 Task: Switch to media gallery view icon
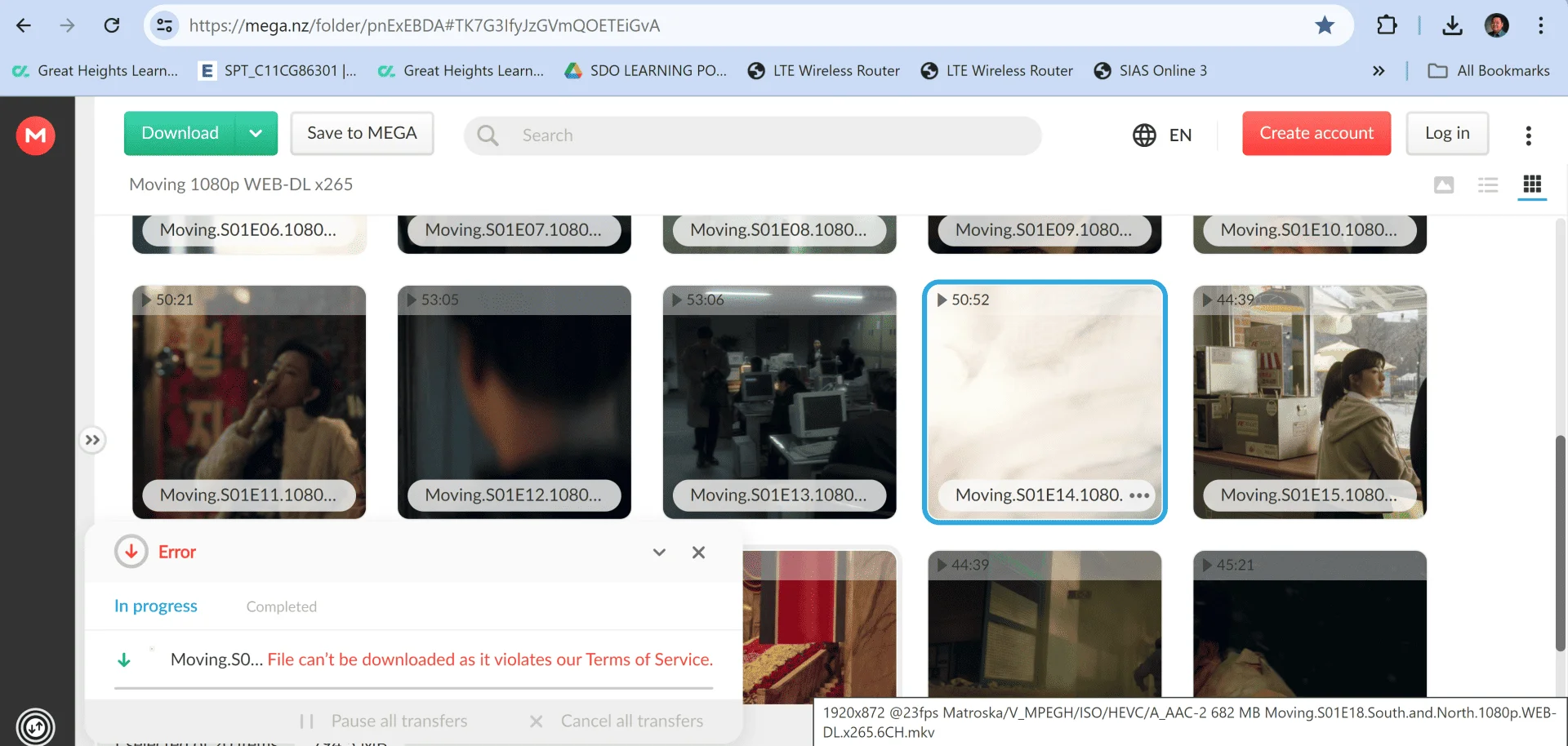pos(1444,185)
